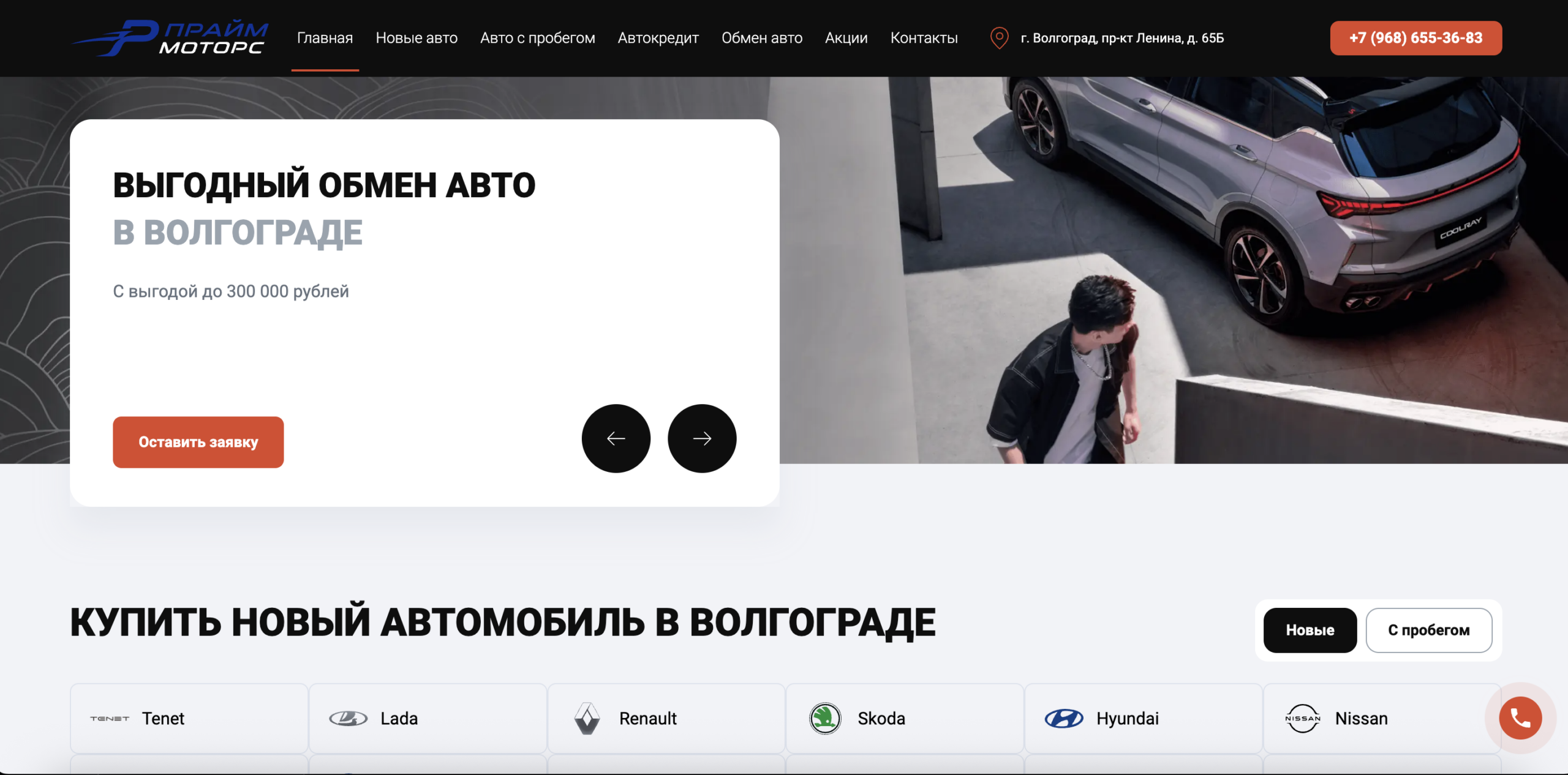Open the Renault brand card
This screenshot has width=1568, height=775.
point(666,719)
